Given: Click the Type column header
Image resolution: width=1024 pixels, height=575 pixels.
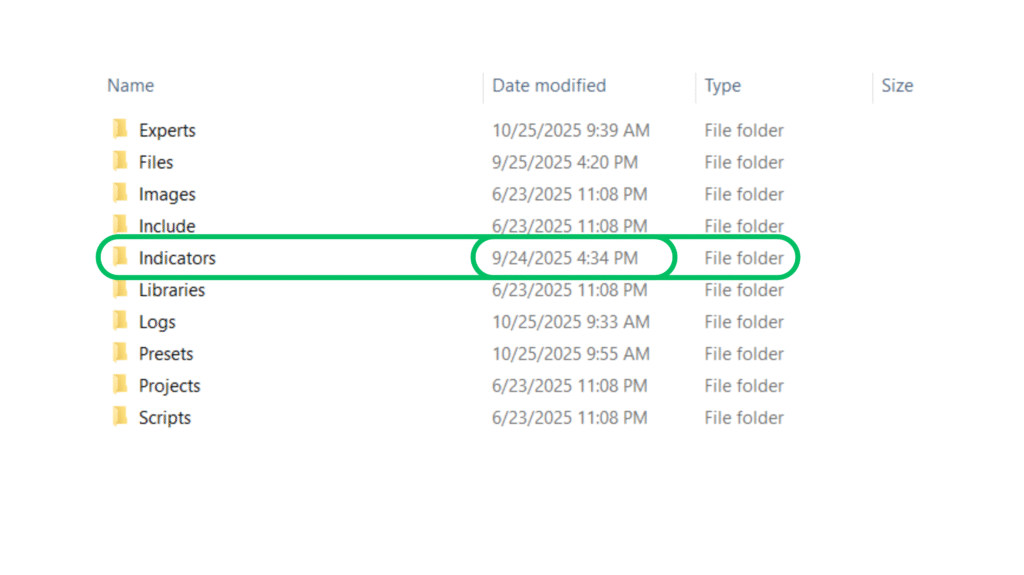Looking at the screenshot, I should coord(722,86).
